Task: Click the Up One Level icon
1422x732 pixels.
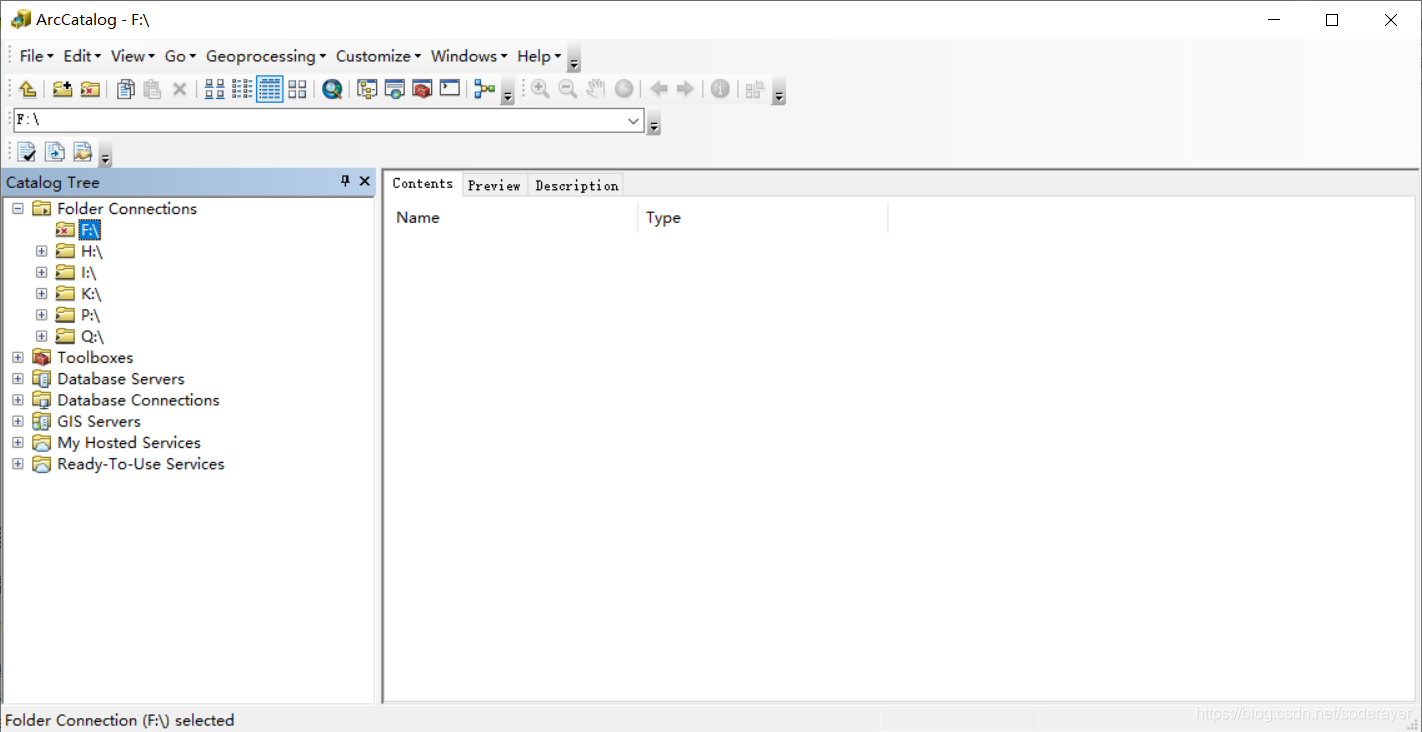Action: [27, 89]
